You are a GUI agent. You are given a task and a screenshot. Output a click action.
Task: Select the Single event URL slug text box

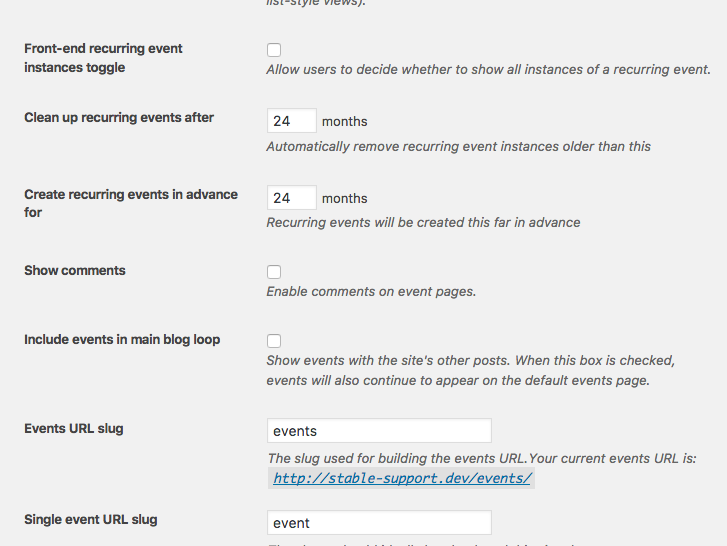click(379, 523)
